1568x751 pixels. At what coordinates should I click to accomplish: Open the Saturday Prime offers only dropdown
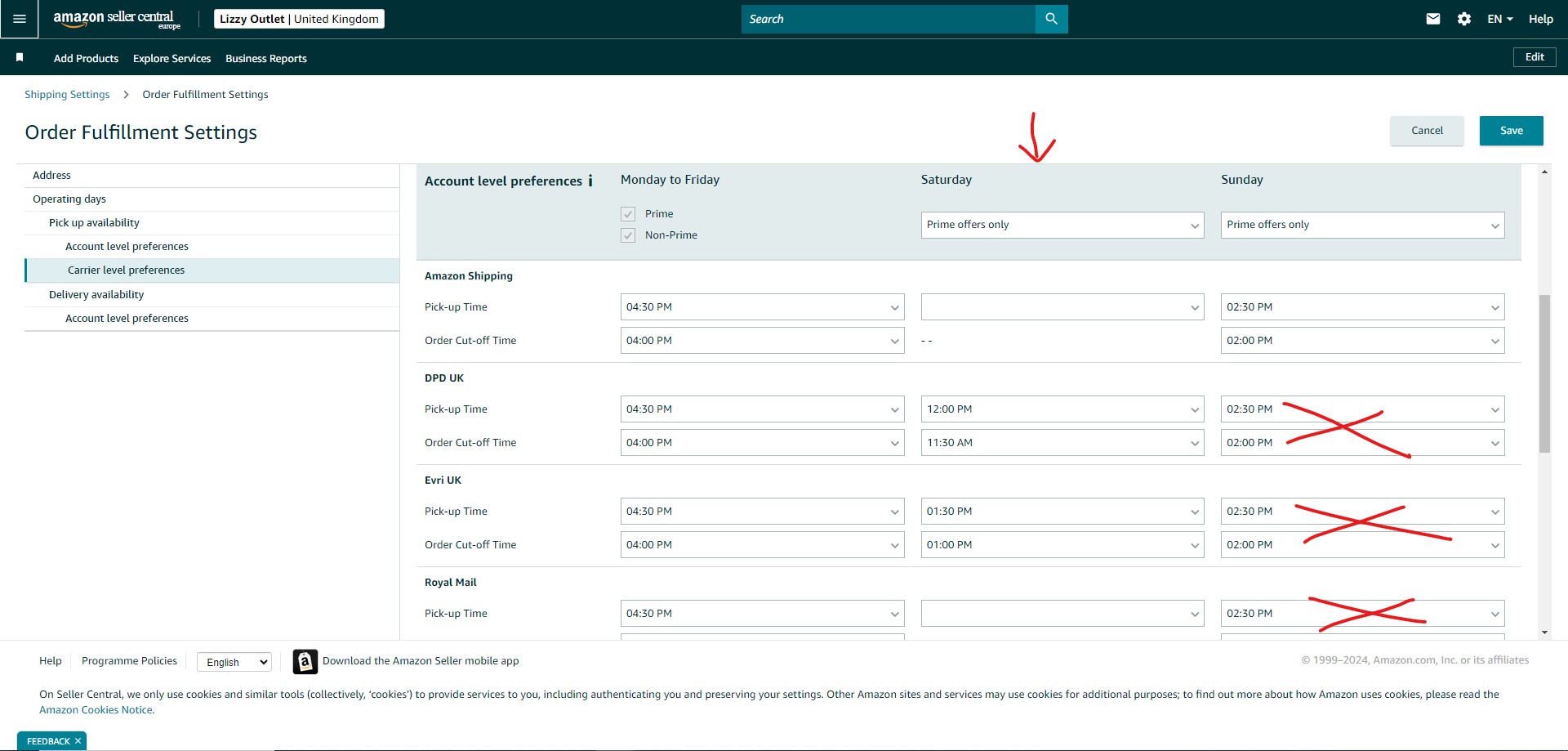click(x=1062, y=225)
